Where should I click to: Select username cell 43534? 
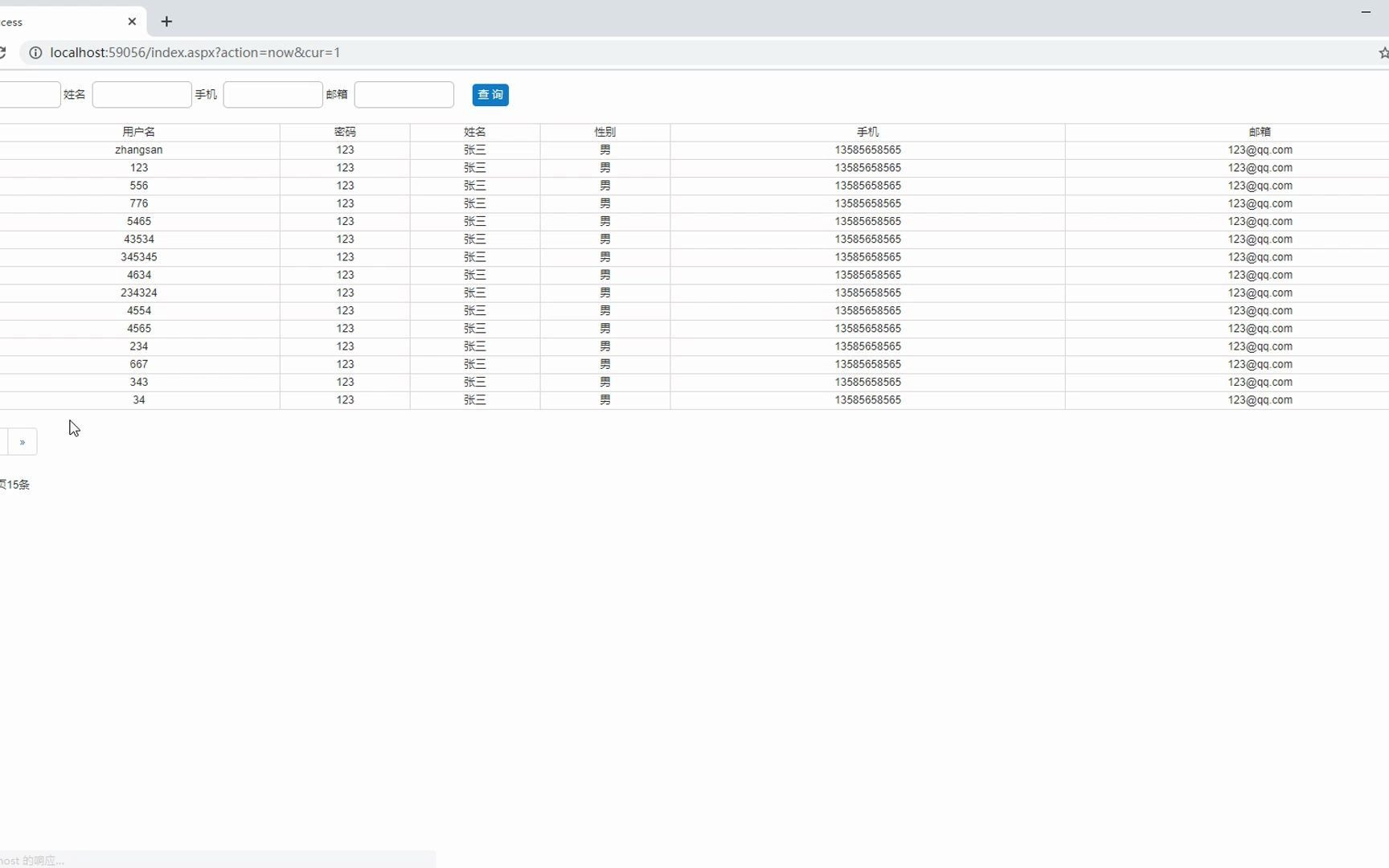pyautogui.click(x=139, y=240)
